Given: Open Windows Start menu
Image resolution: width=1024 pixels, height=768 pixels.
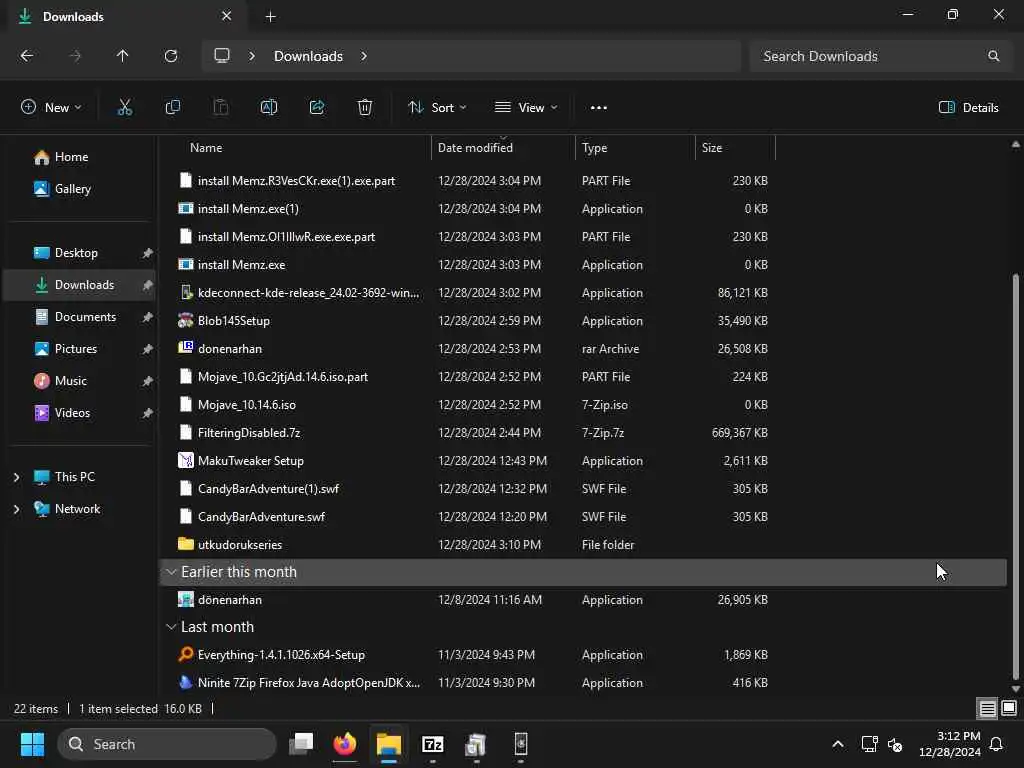Looking at the screenshot, I should [32, 744].
